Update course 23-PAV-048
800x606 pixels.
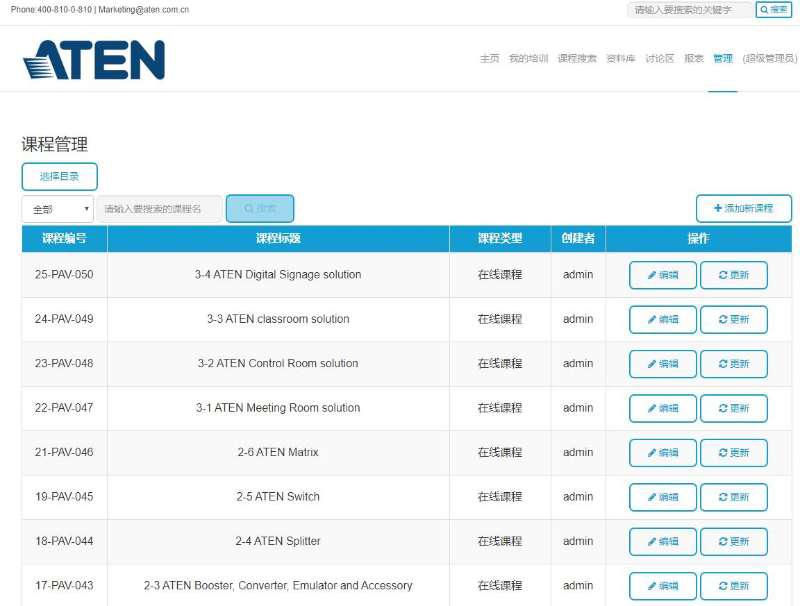pyautogui.click(x=734, y=364)
